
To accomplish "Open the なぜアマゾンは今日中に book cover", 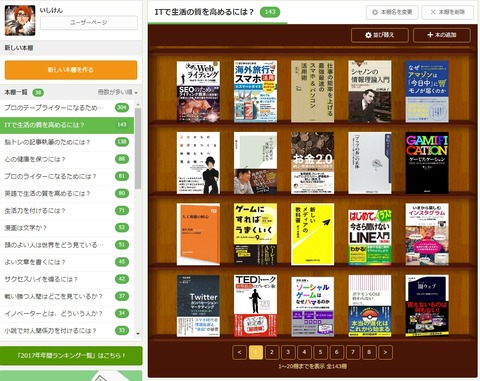I will point(427,91).
